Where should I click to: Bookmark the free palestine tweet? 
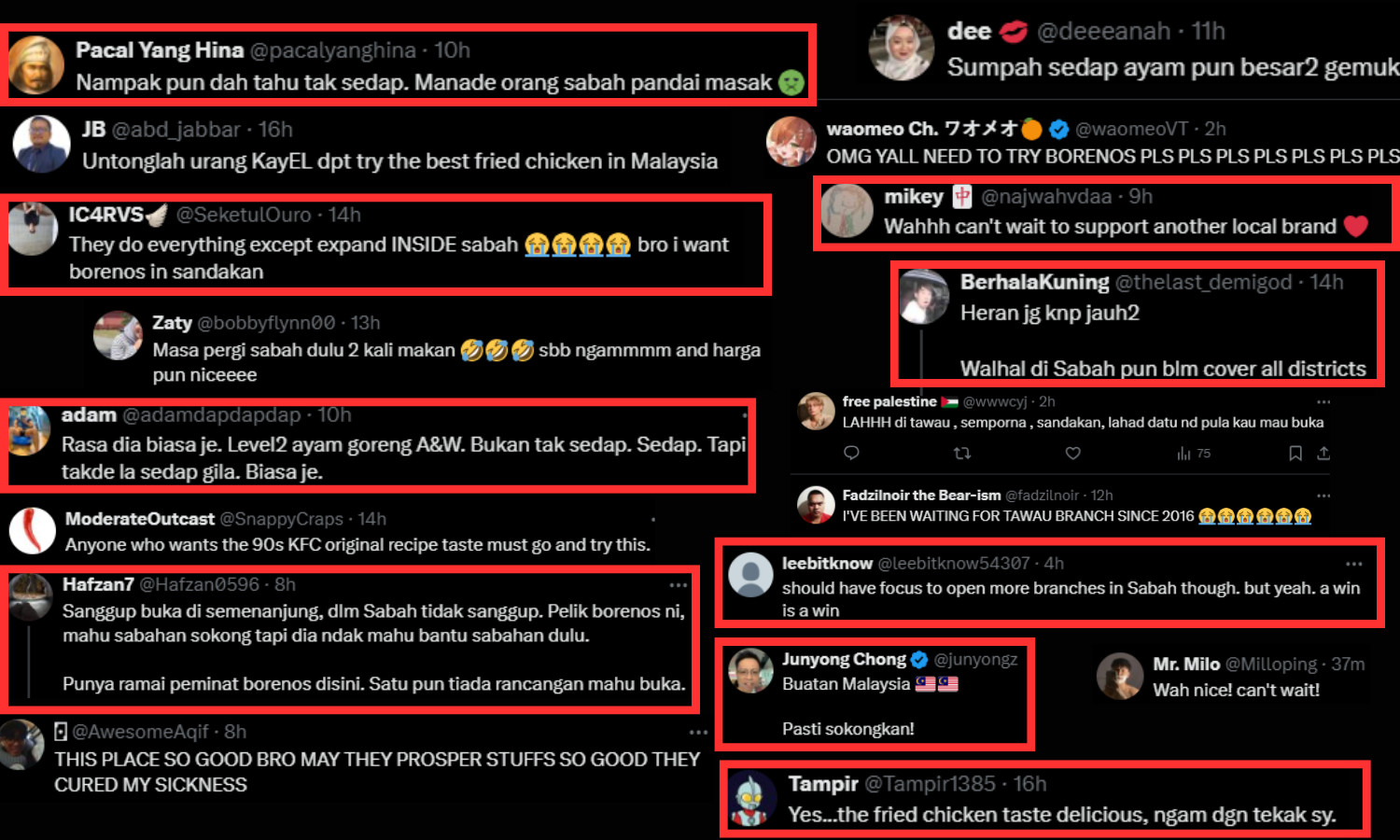pyautogui.click(x=1295, y=454)
